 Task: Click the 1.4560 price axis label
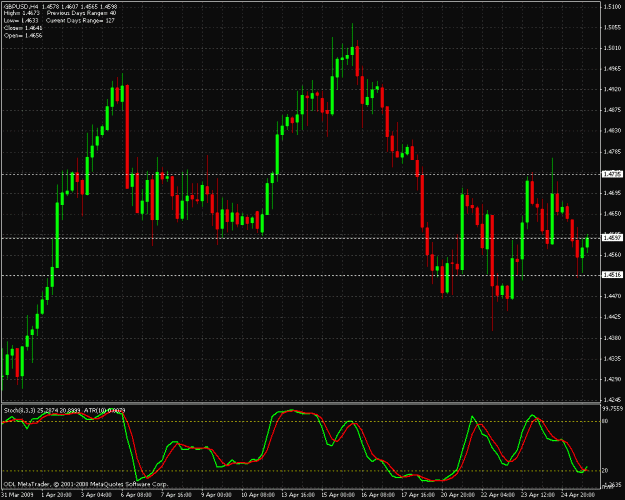pyautogui.click(x=612, y=255)
